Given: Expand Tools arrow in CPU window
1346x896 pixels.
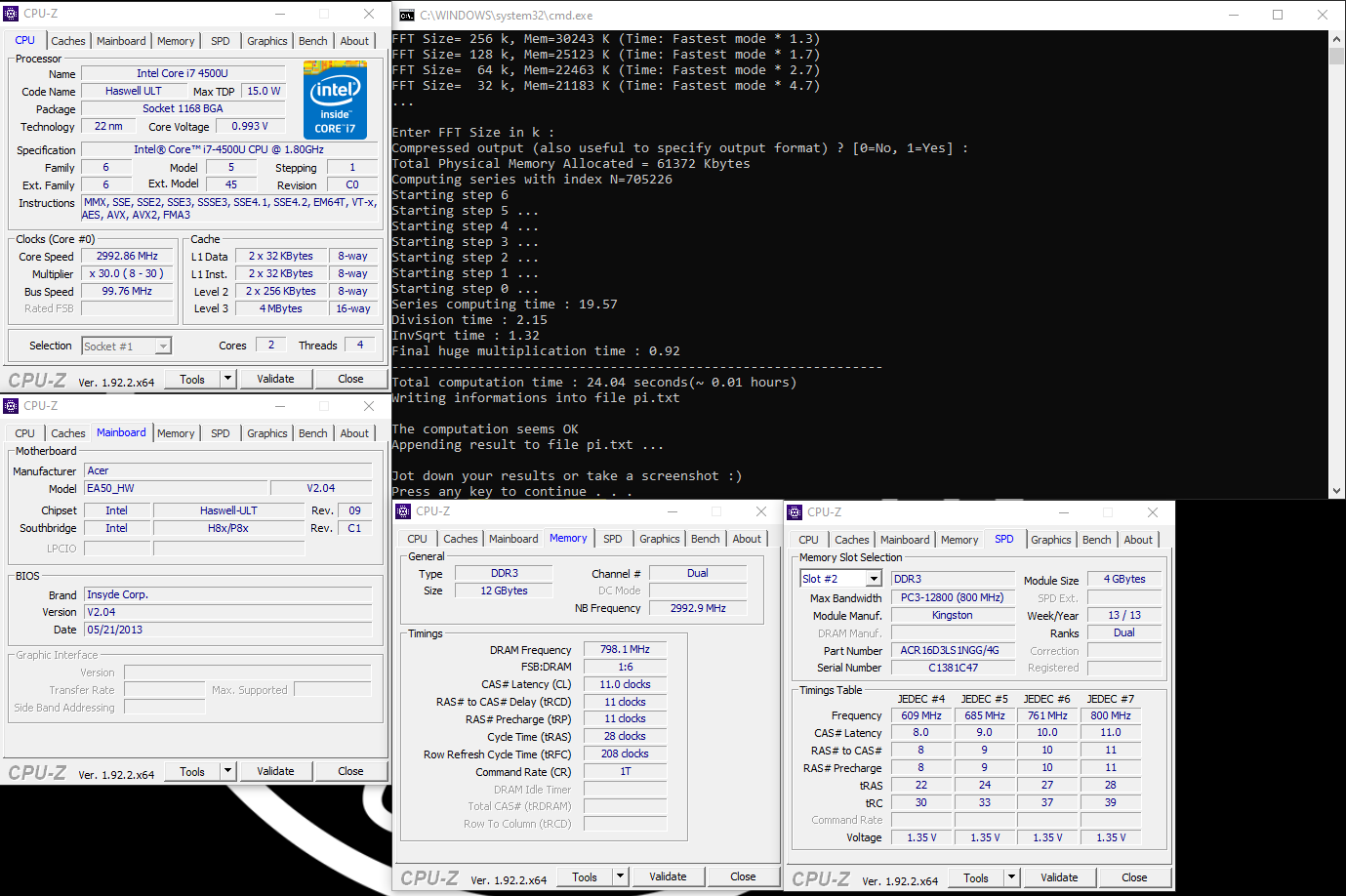Looking at the screenshot, I should click(x=227, y=379).
